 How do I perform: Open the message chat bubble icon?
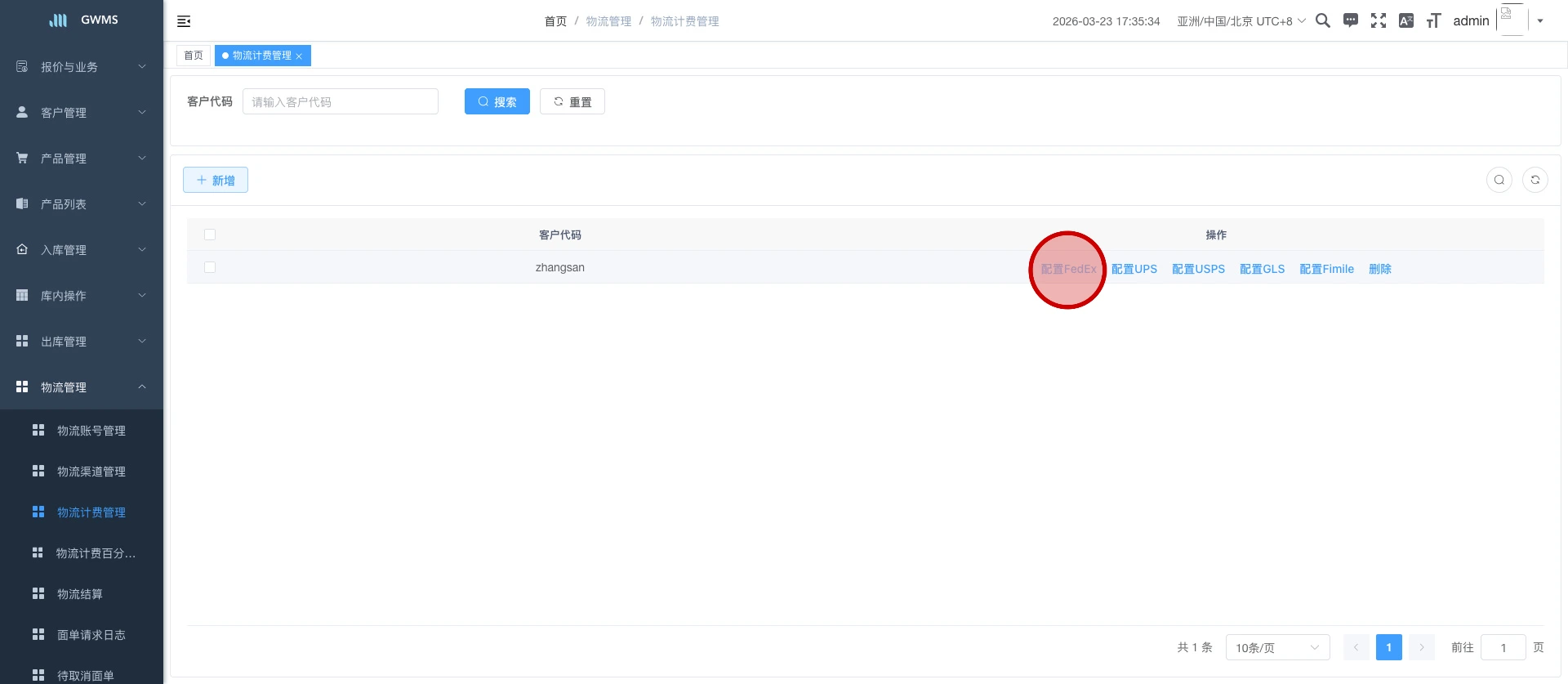point(1351,20)
